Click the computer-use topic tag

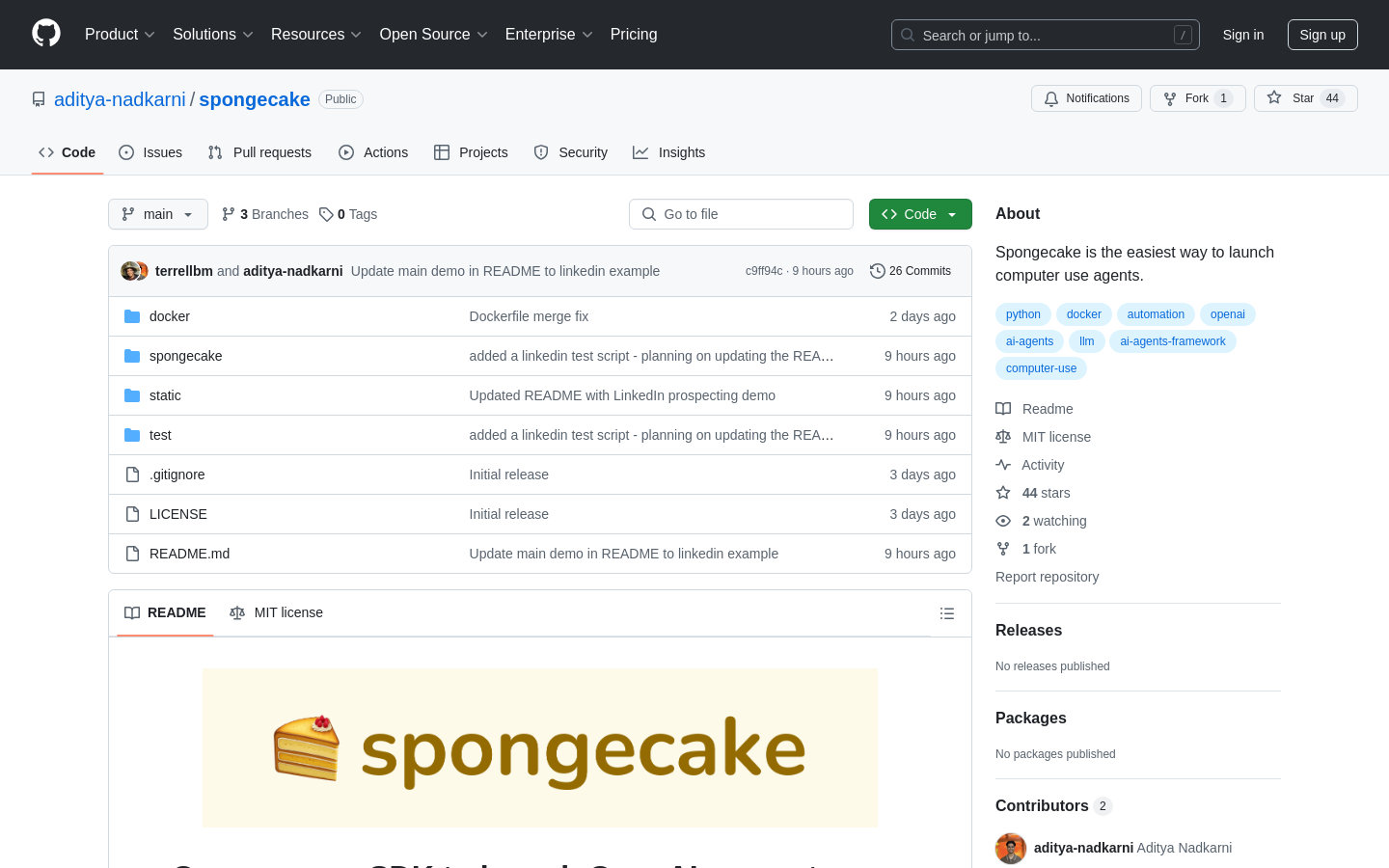coord(1042,368)
